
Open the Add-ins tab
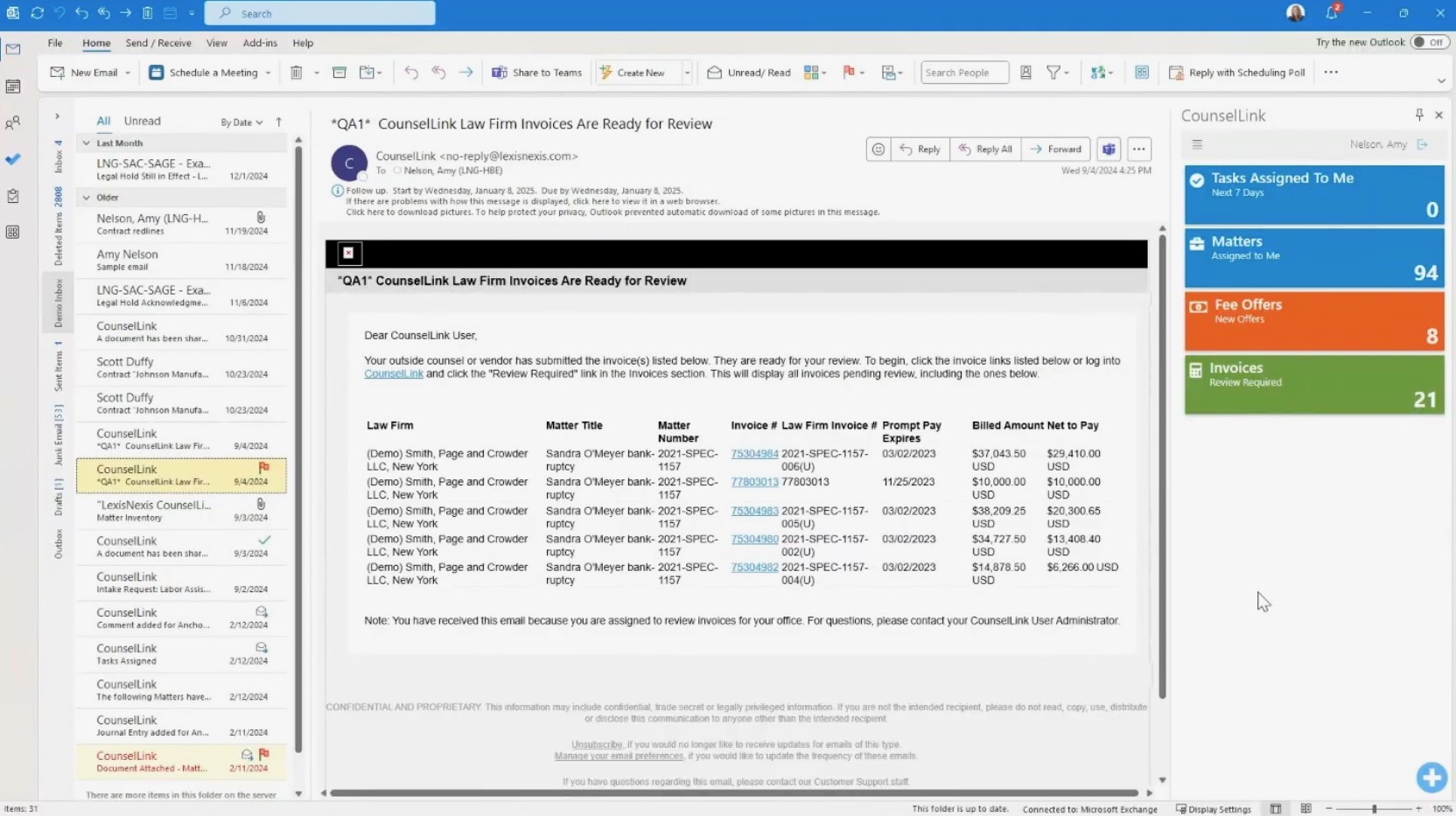coord(260,43)
